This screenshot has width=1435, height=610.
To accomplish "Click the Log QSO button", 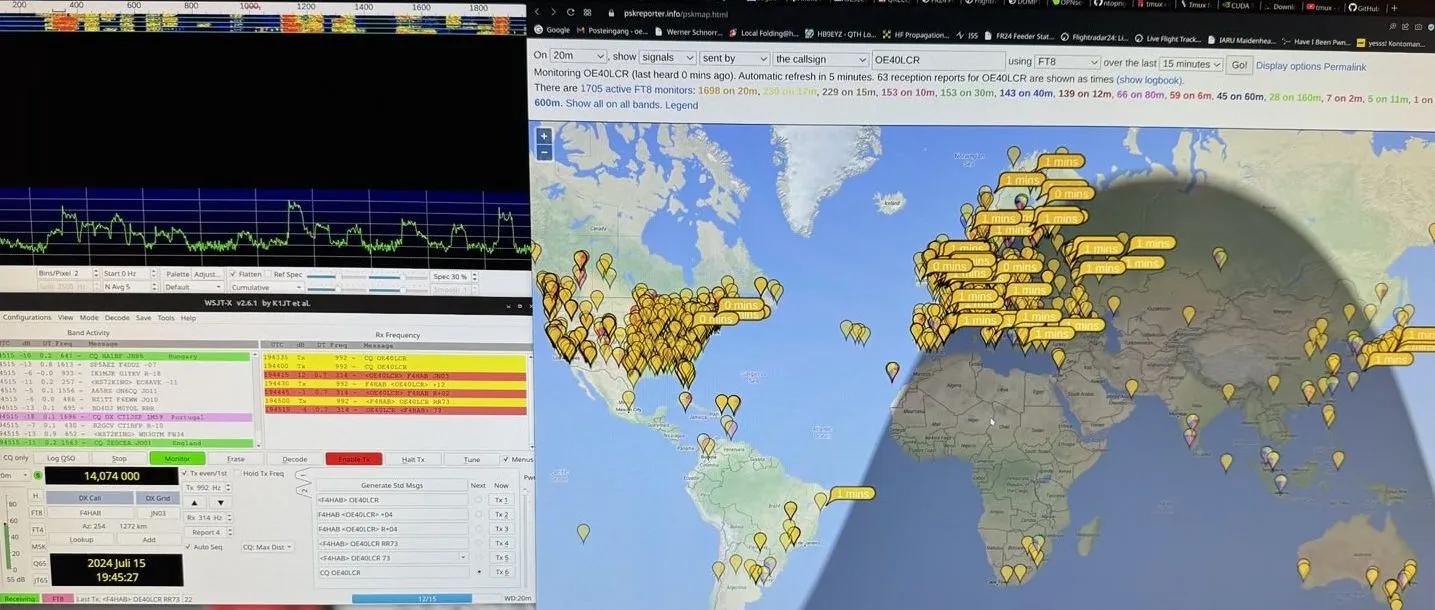I will point(61,459).
